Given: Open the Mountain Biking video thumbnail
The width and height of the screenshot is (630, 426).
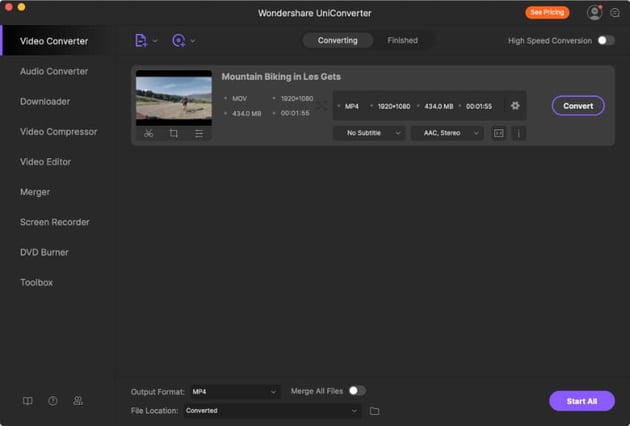Looking at the screenshot, I should point(174,98).
